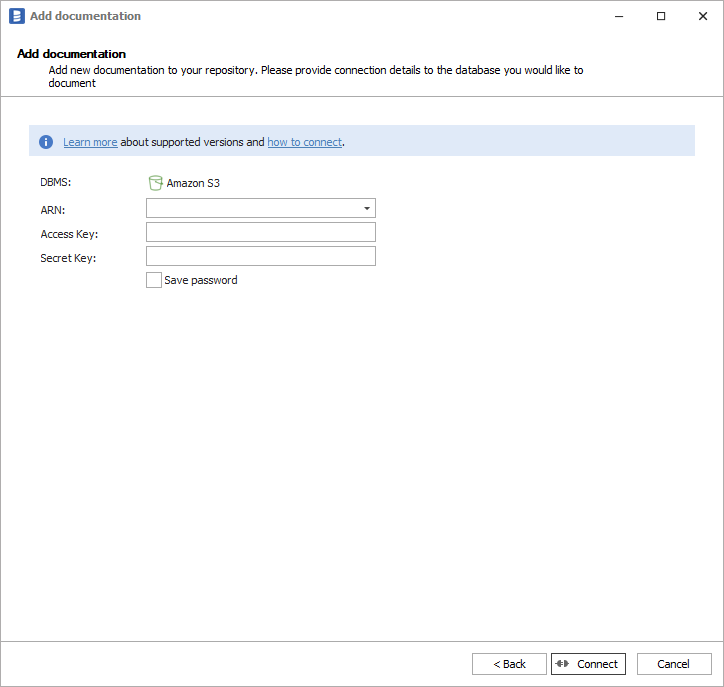Click the plug icon on Connect button
Screen dimensions: 724x687
click(562, 664)
